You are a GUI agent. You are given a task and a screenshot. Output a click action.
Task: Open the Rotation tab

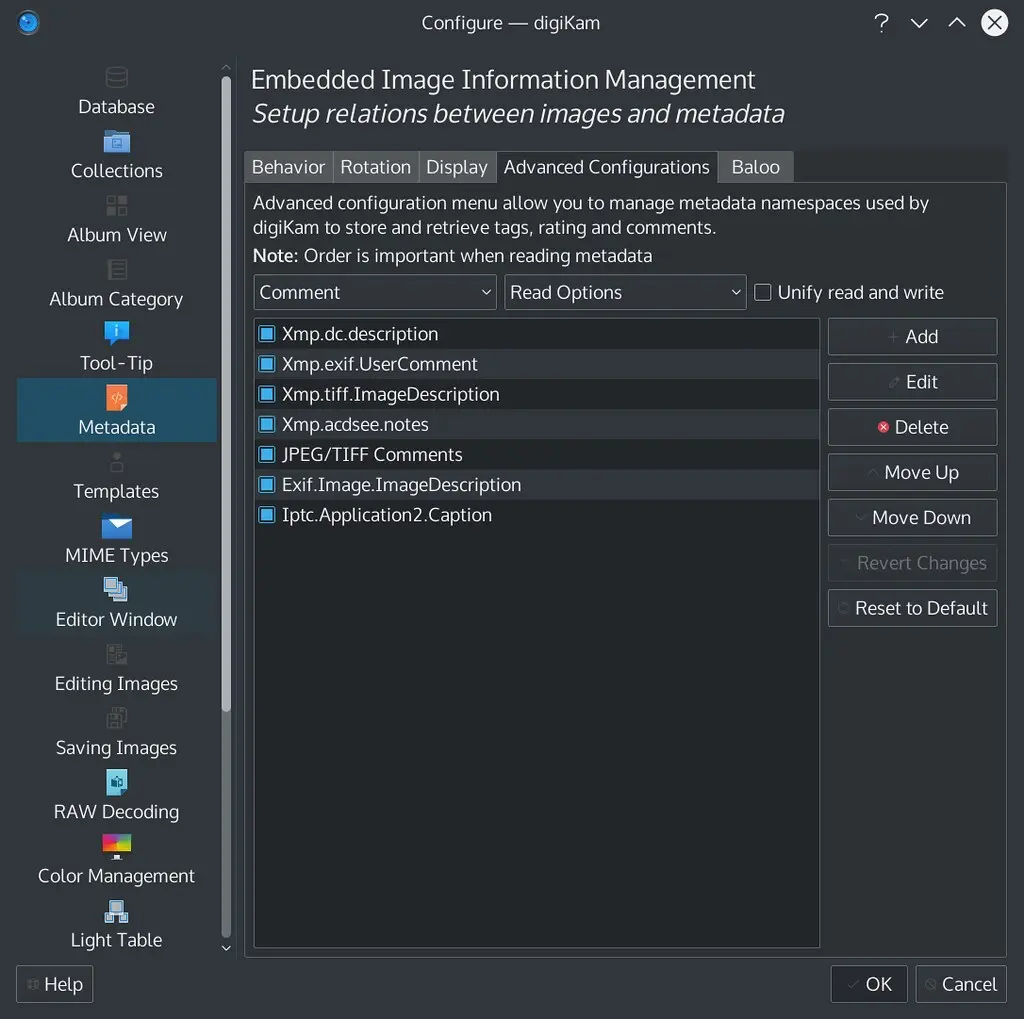(x=375, y=167)
